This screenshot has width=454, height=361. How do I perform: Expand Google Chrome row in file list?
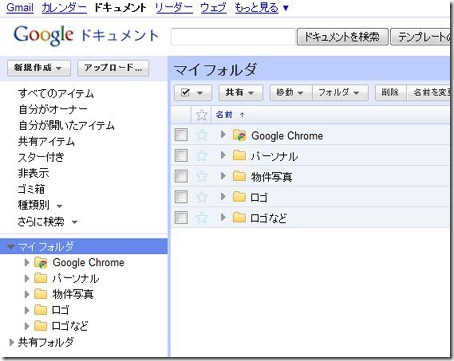pos(223,135)
